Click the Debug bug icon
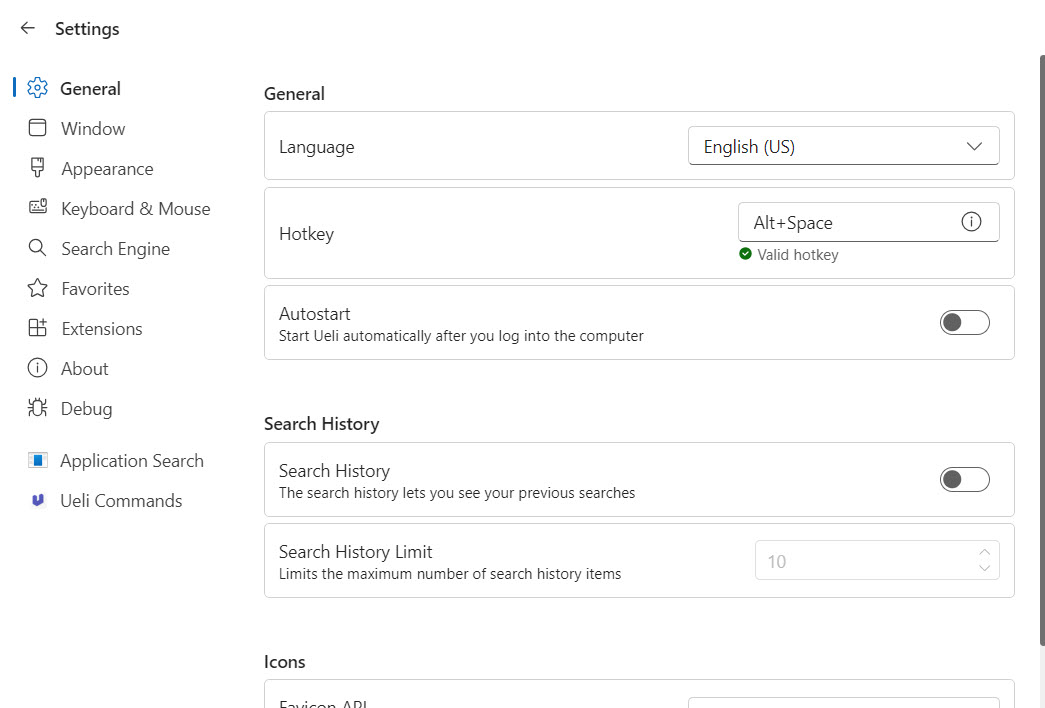Screen dimensions: 1045x708 tap(37, 408)
